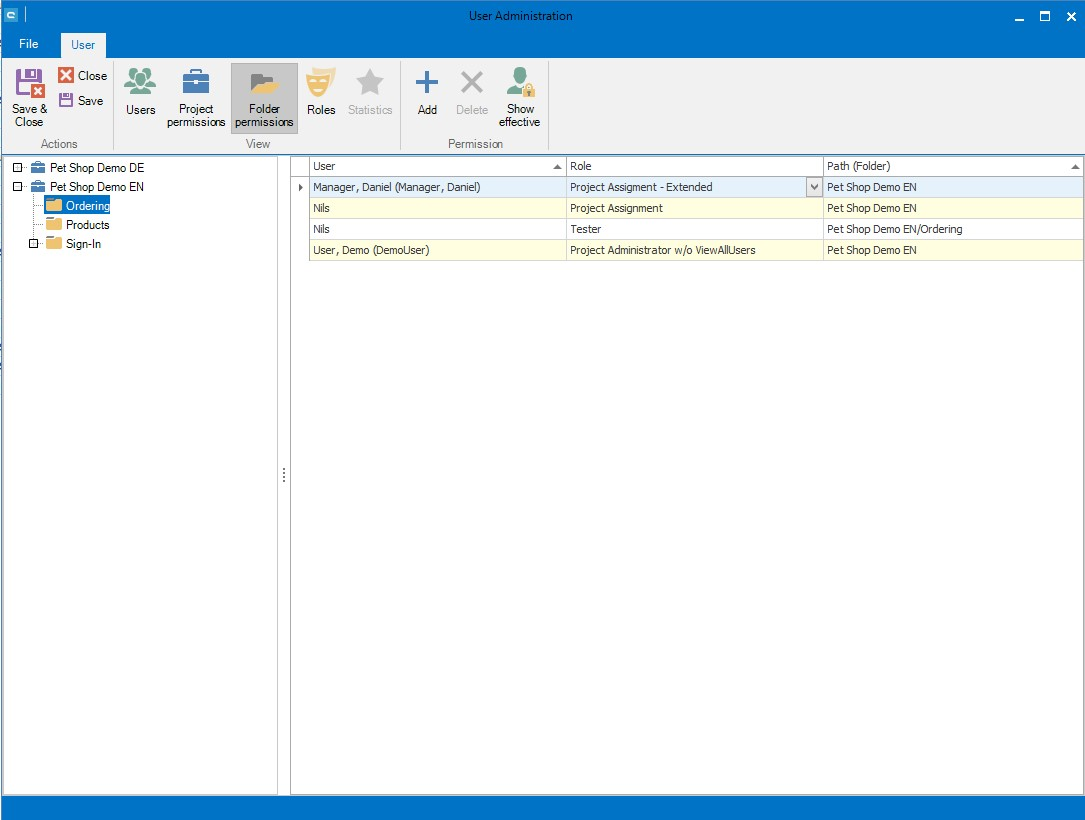Show effective permissions
Image resolution: width=1085 pixels, height=820 pixels.
click(519, 97)
